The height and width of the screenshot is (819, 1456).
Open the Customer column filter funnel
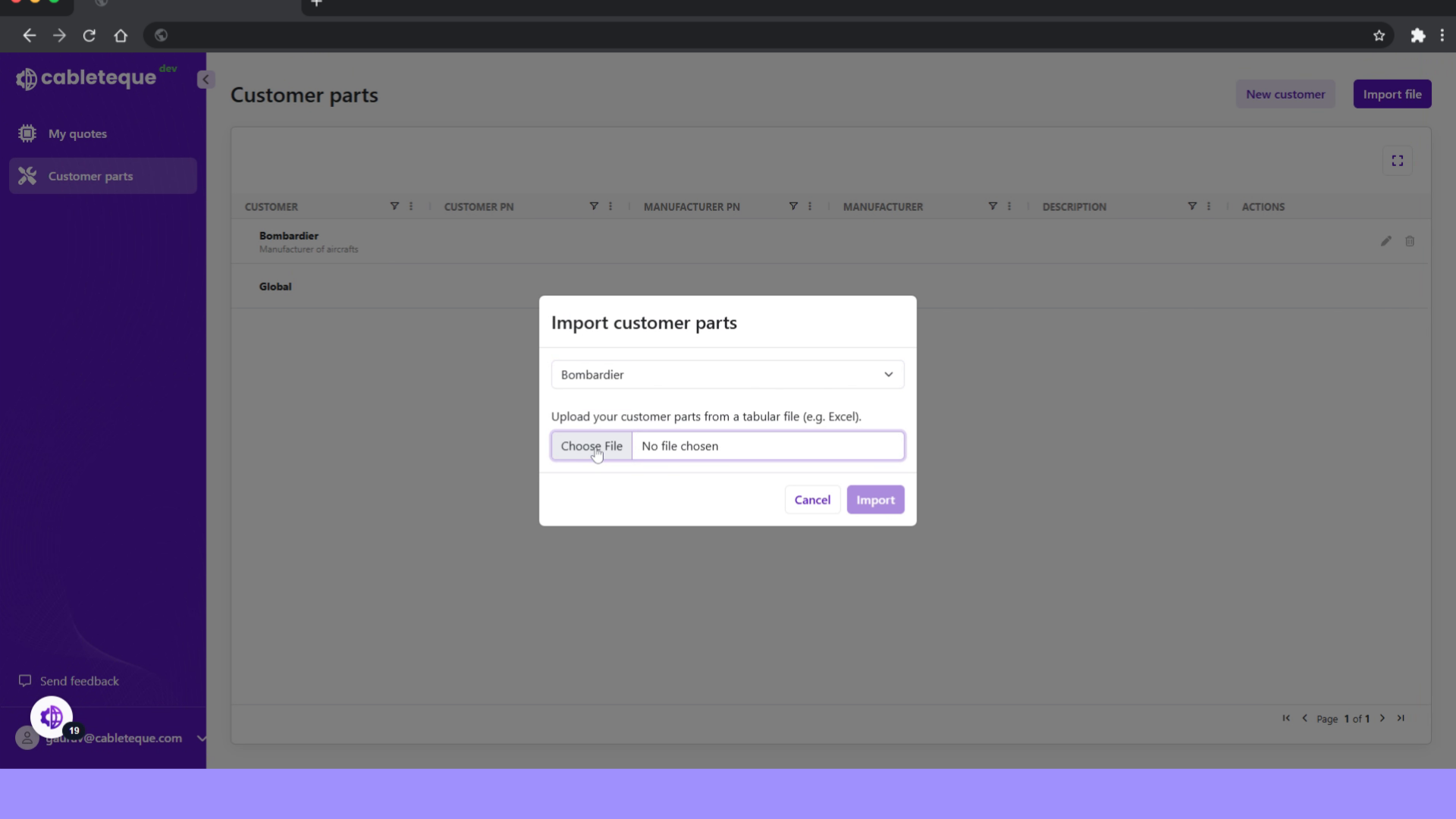394,206
